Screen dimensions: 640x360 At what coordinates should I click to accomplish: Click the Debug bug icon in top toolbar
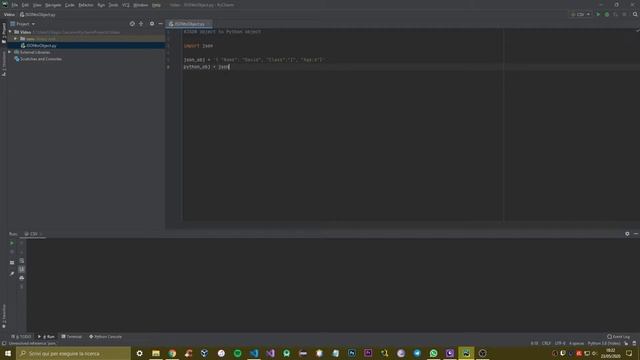607,14
